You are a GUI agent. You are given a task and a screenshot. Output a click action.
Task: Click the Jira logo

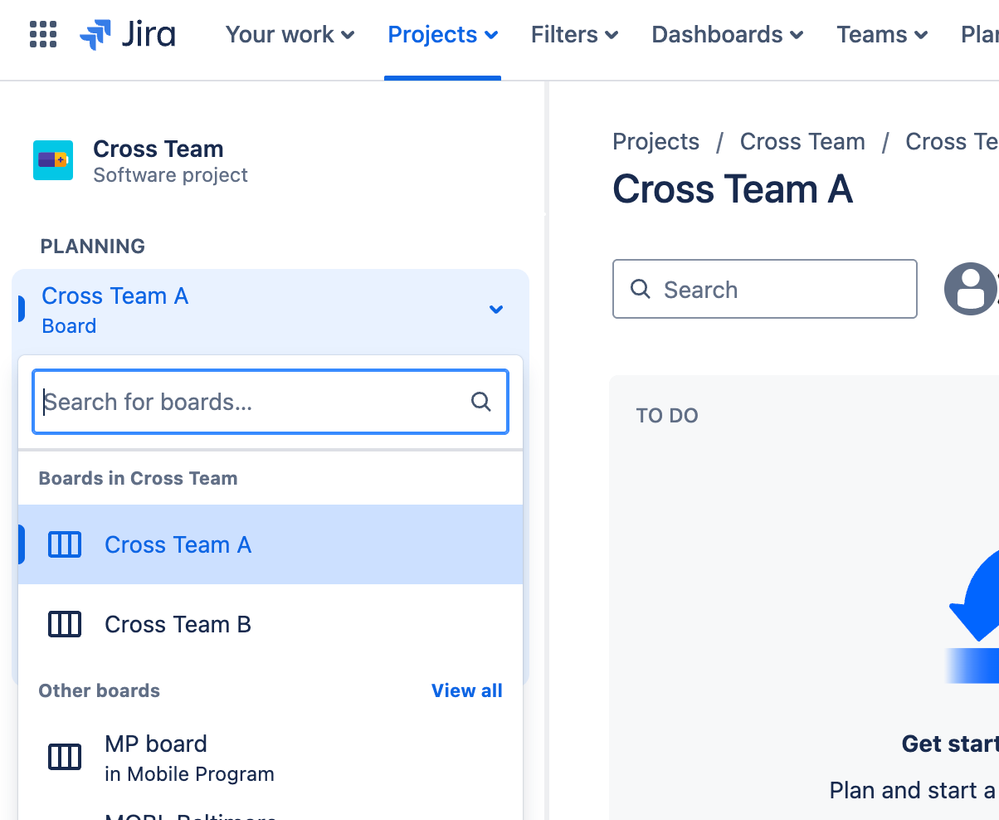coord(127,34)
